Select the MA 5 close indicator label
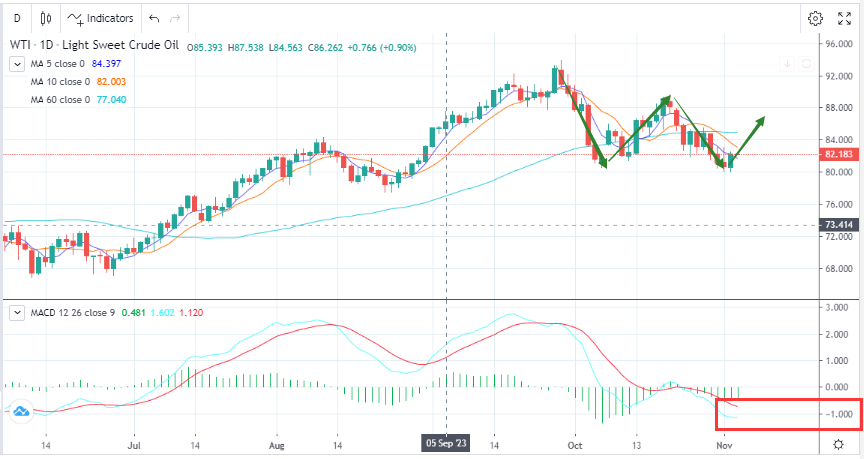The height and width of the screenshot is (459, 864). (x=60, y=64)
